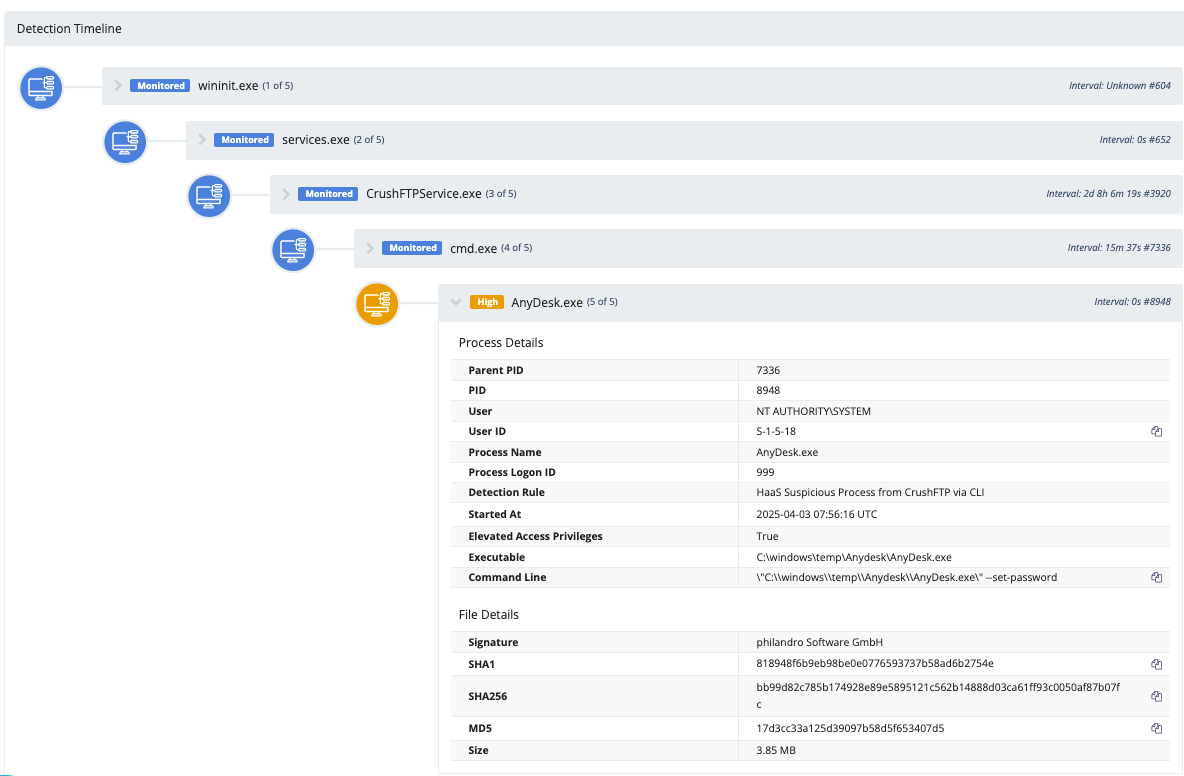
Task: Copy the Command Line value
Action: [x=1156, y=577]
